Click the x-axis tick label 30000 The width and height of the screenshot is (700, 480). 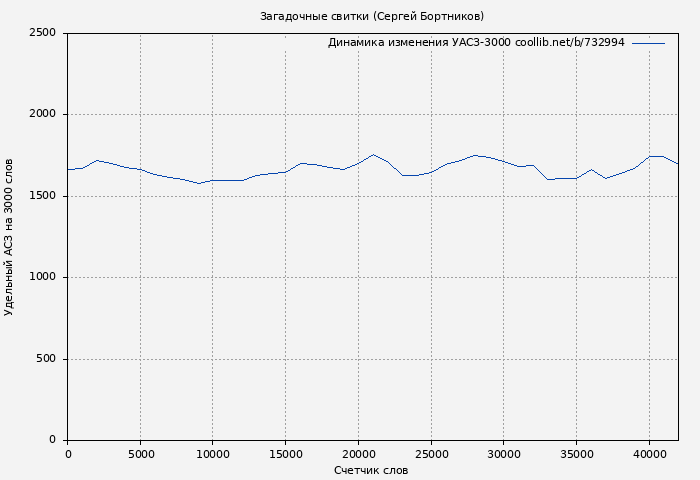point(504,454)
